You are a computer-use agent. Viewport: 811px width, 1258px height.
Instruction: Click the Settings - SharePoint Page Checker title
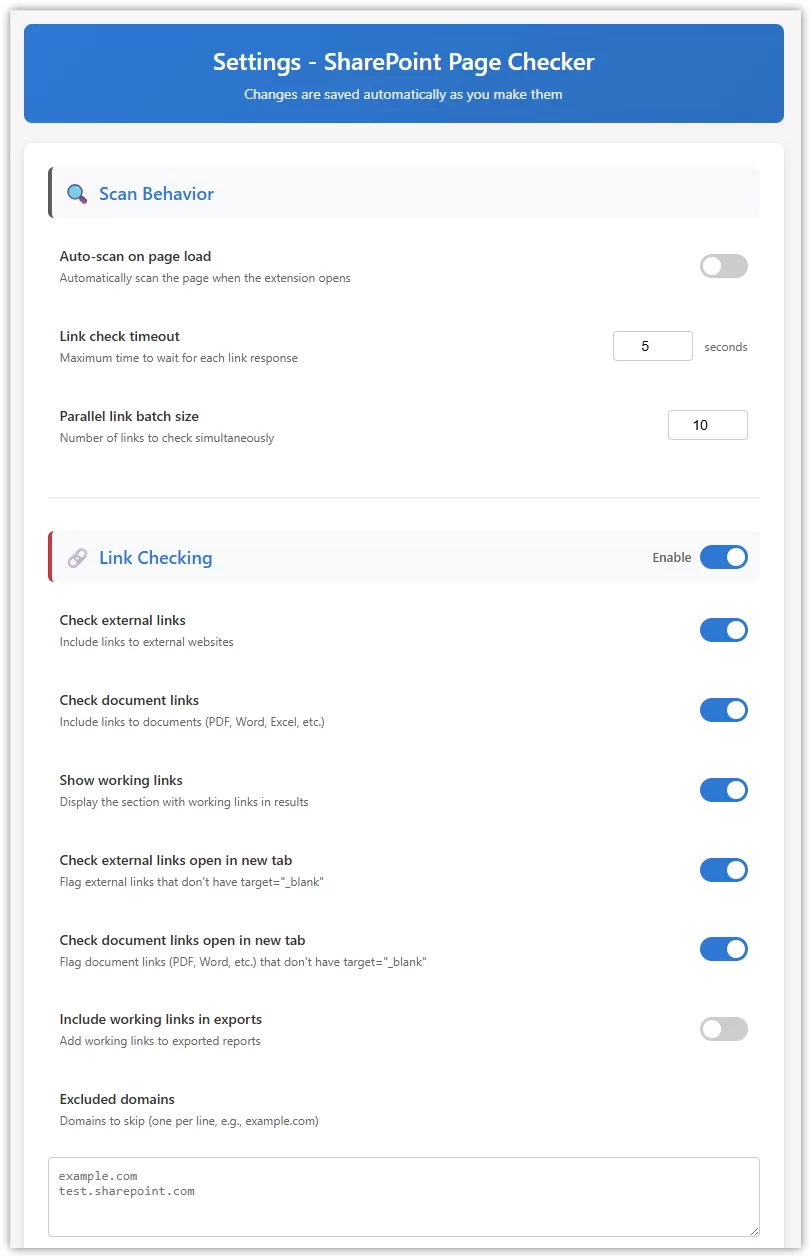(x=403, y=61)
